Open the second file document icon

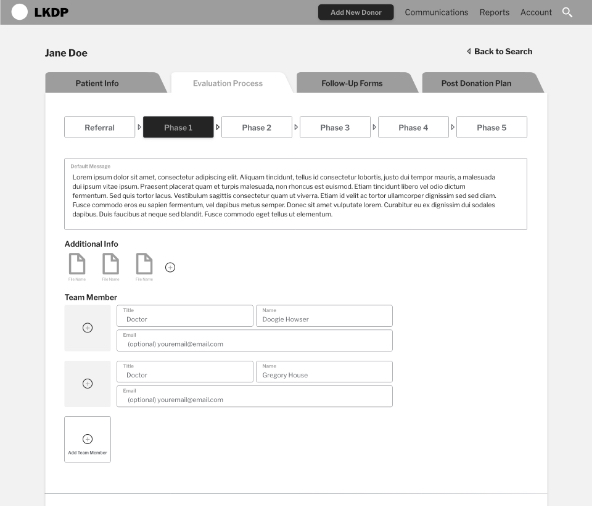click(x=111, y=264)
